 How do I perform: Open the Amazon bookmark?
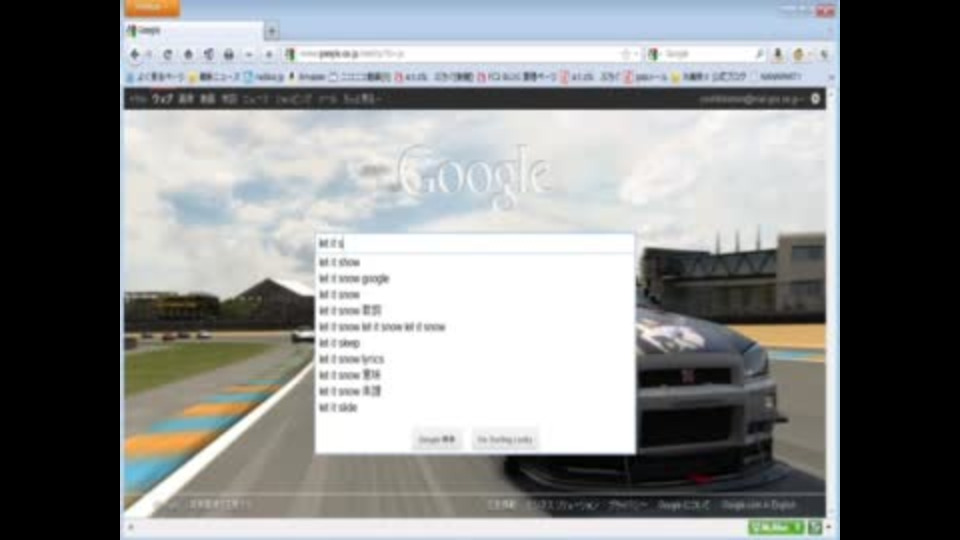pos(307,77)
